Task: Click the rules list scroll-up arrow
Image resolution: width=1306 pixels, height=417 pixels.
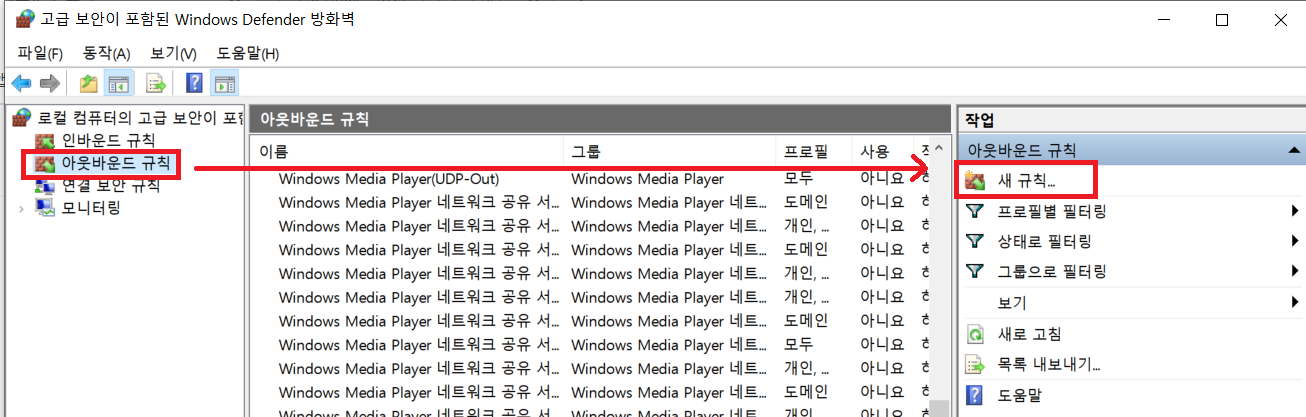Action: (939, 146)
